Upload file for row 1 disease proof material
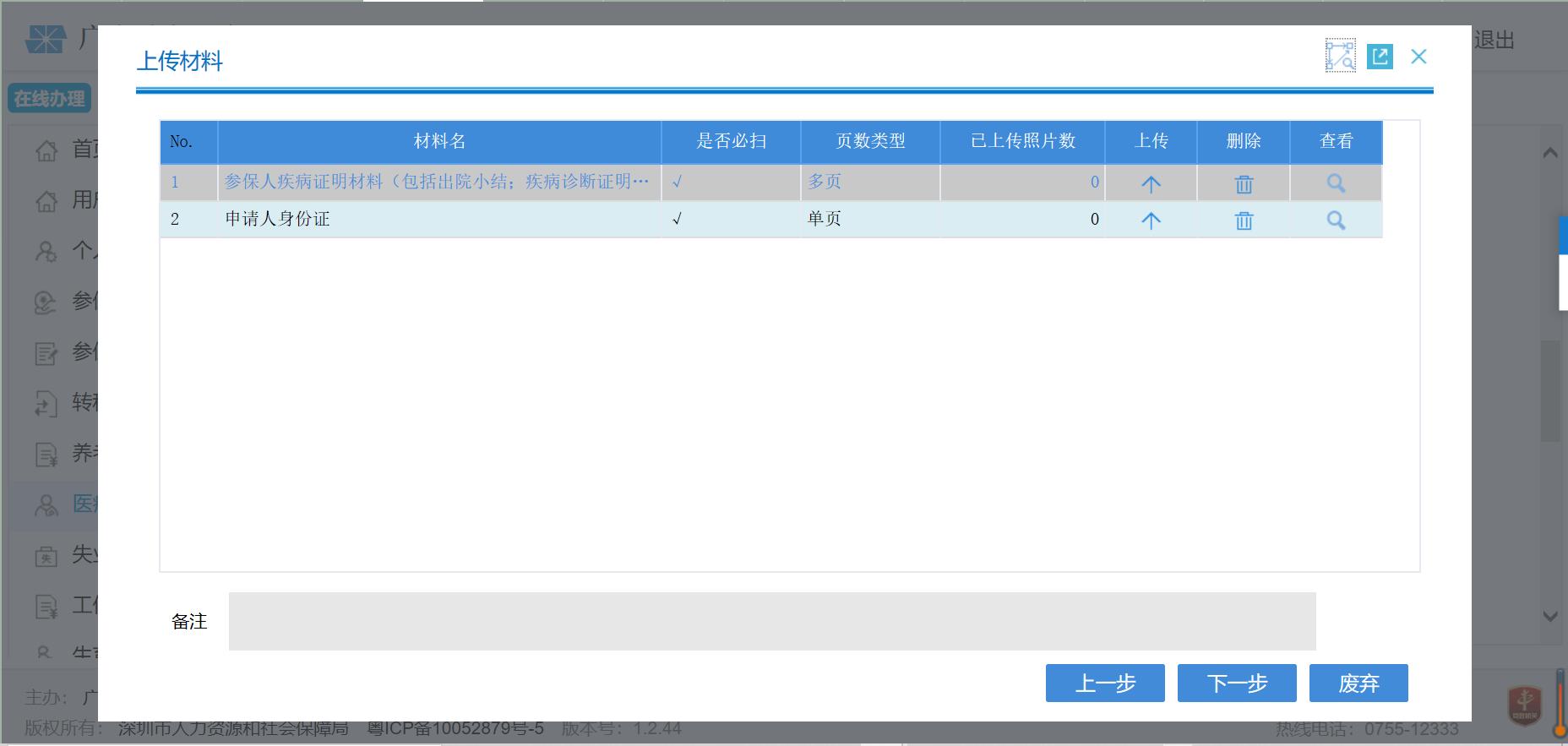This screenshot has height=746, width=1568. point(1151,183)
